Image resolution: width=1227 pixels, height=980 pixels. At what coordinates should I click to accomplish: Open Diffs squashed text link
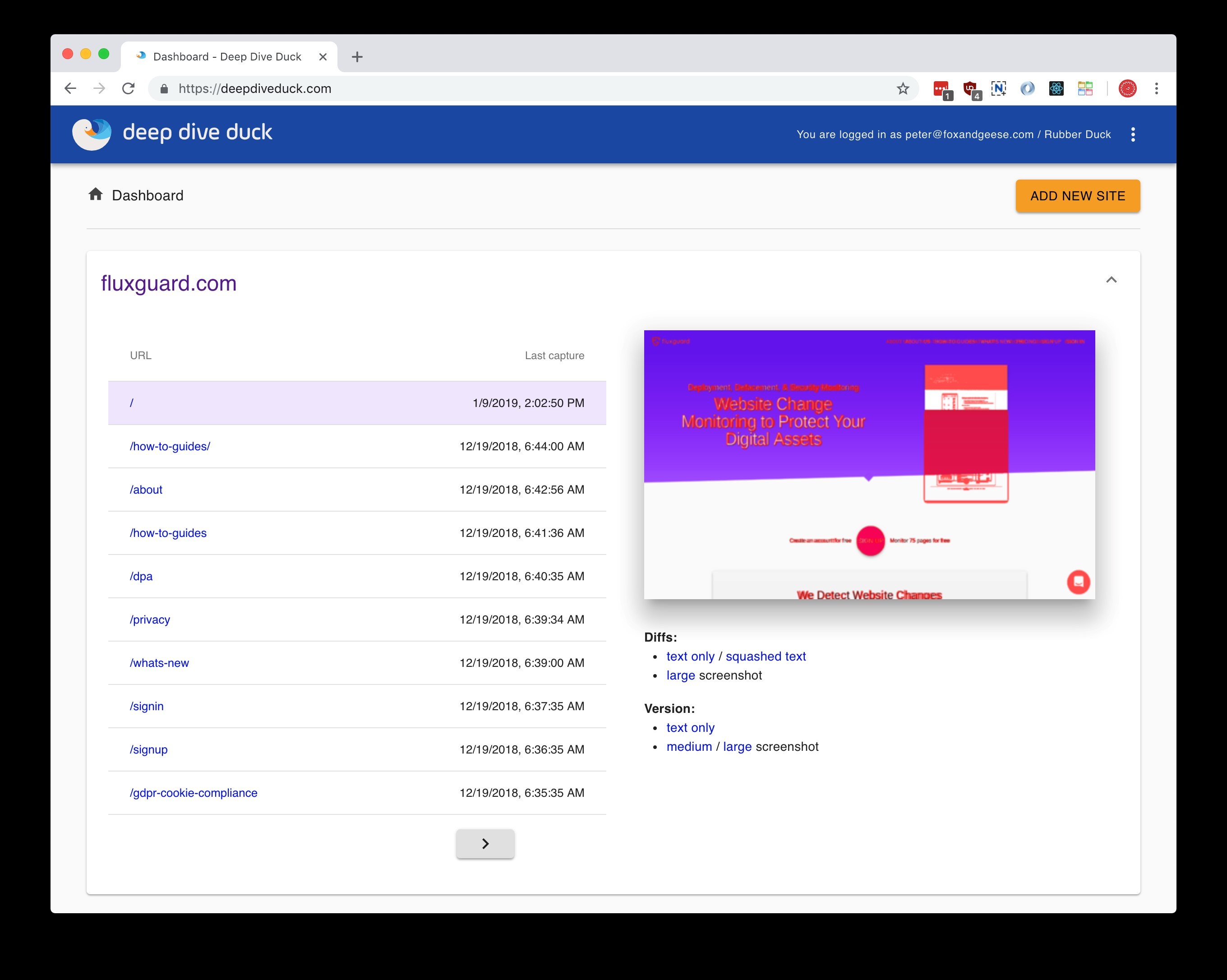tap(766, 656)
